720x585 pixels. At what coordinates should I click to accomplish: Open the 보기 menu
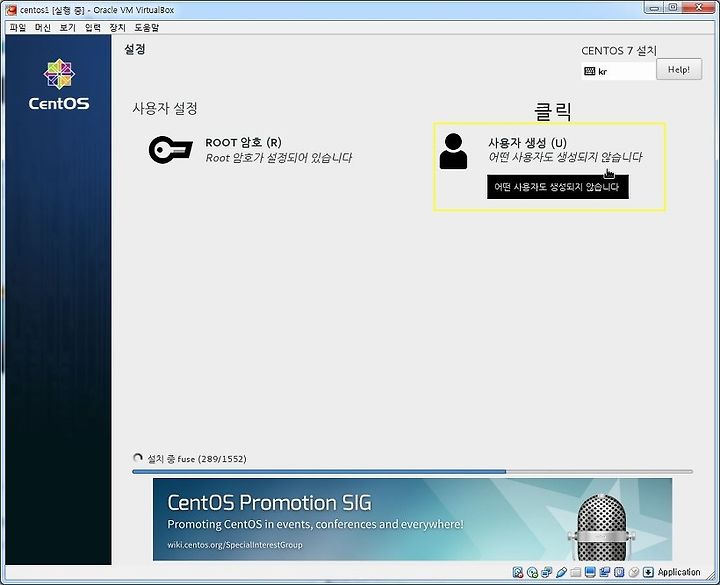tap(68, 28)
